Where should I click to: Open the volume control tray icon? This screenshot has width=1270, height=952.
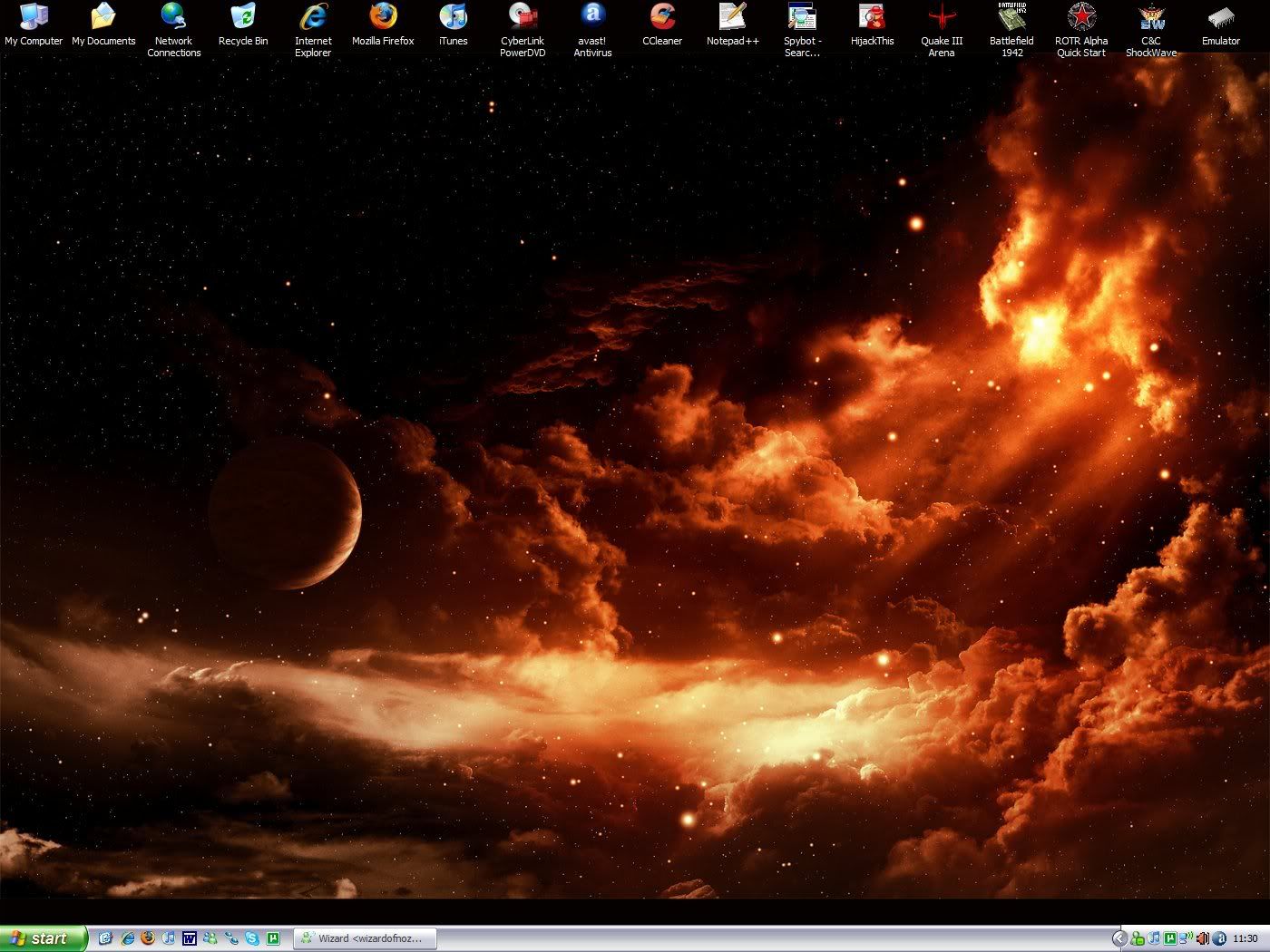point(1203,938)
